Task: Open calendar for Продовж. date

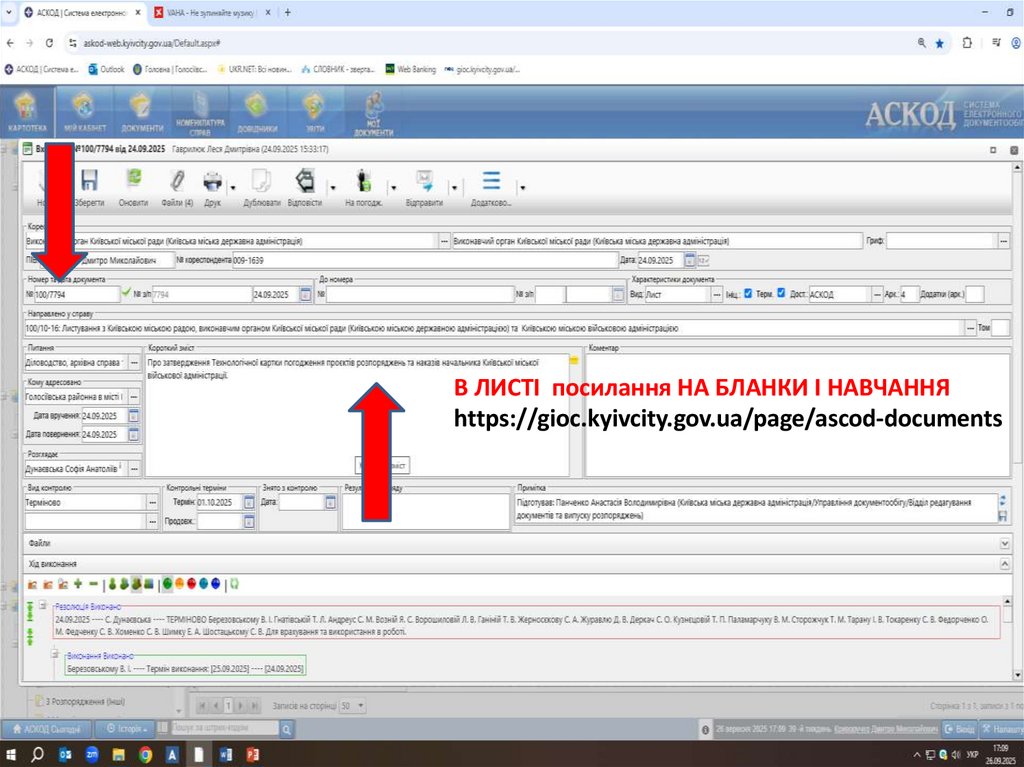Action: (249, 521)
